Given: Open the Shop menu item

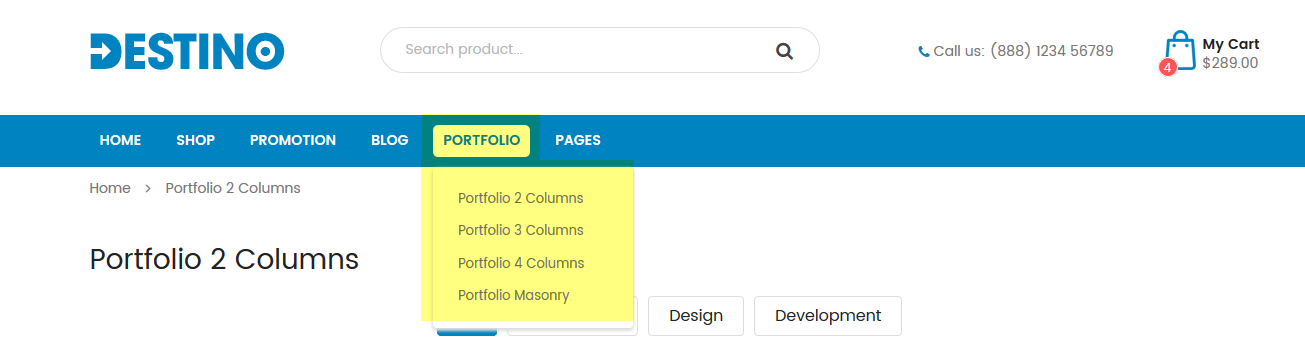Looking at the screenshot, I should click(x=195, y=141).
